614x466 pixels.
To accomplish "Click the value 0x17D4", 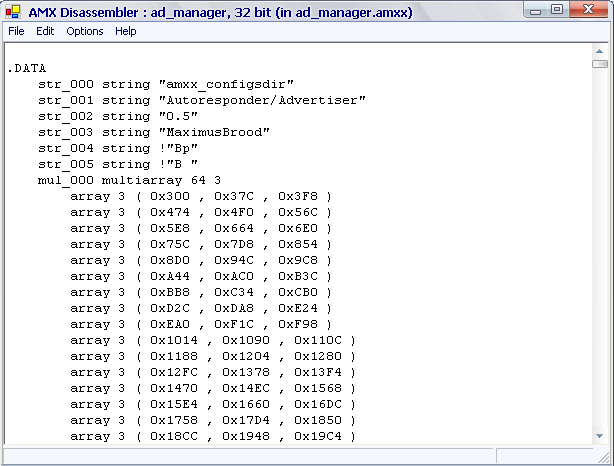I will 246,421.
